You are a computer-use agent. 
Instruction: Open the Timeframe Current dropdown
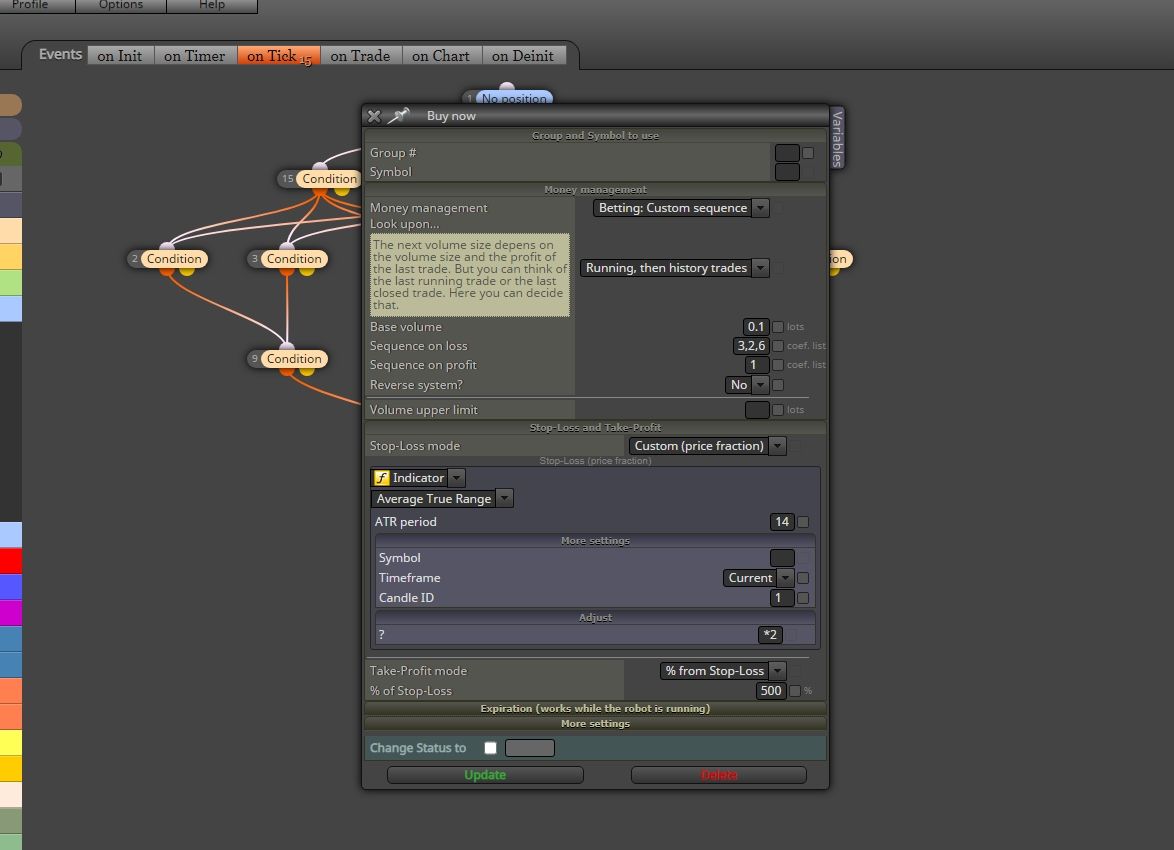[x=758, y=578]
